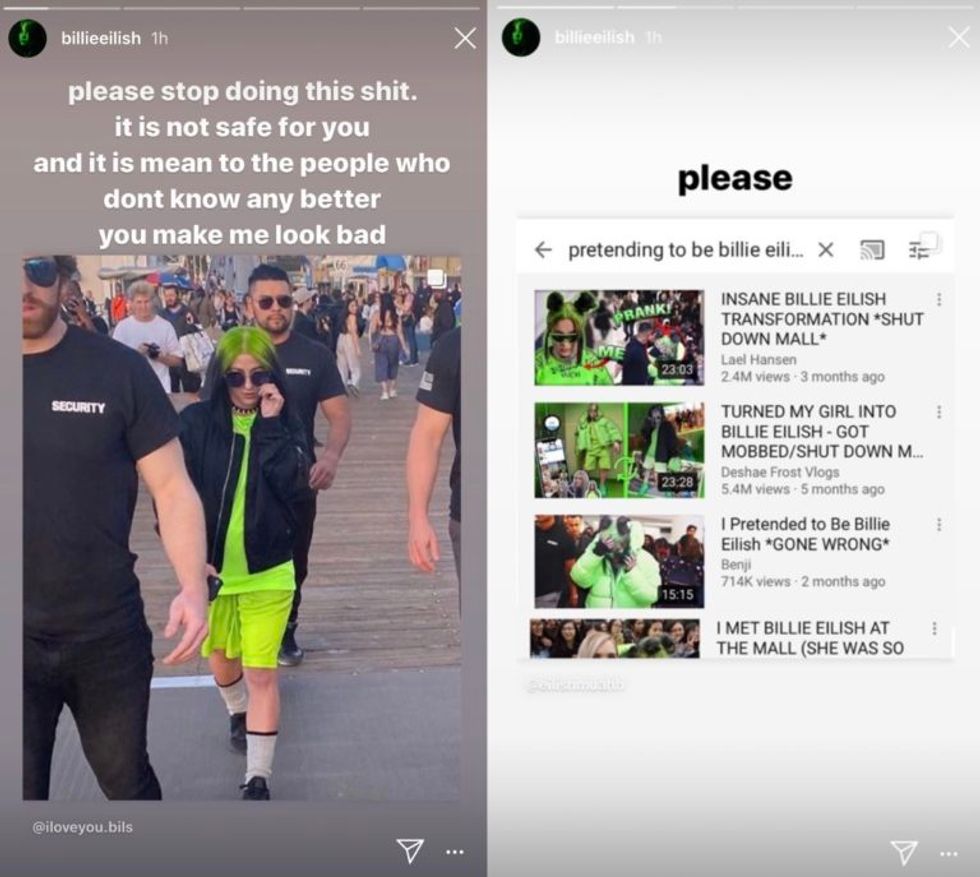The width and height of the screenshot is (980, 877).
Task: Open billieeilish profile picture on left story
Action: [28, 38]
